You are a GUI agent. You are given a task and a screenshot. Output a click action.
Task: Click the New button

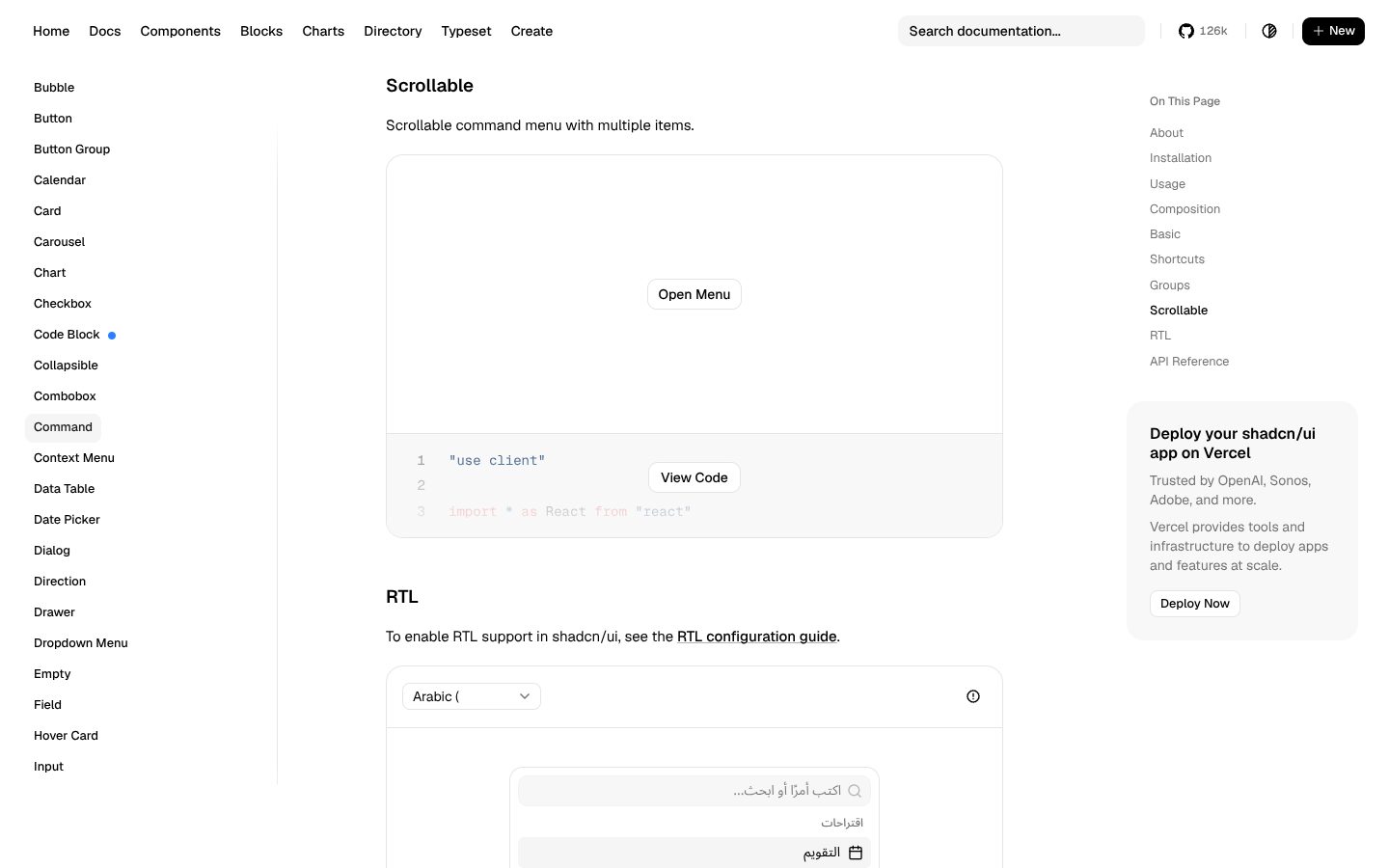pyautogui.click(x=1333, y=31)
